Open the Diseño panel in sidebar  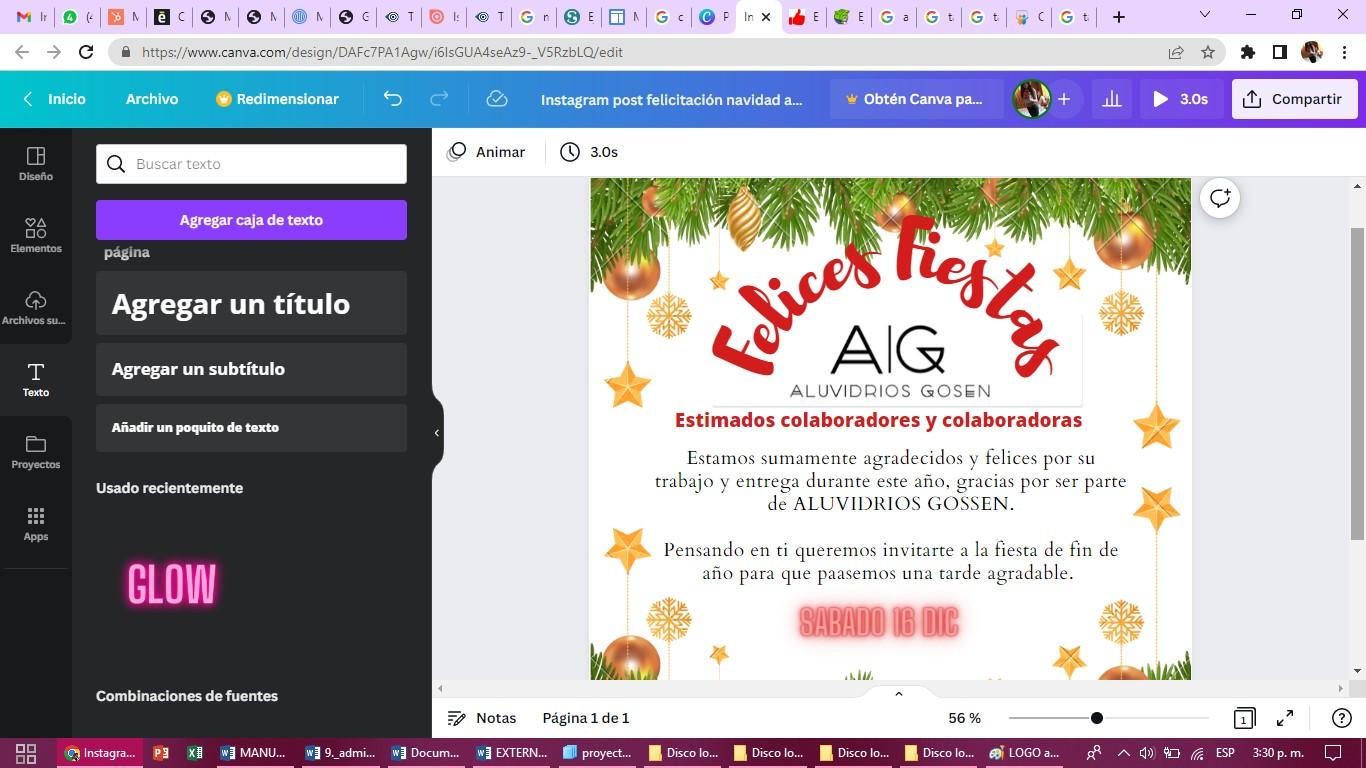coord(36,163)
